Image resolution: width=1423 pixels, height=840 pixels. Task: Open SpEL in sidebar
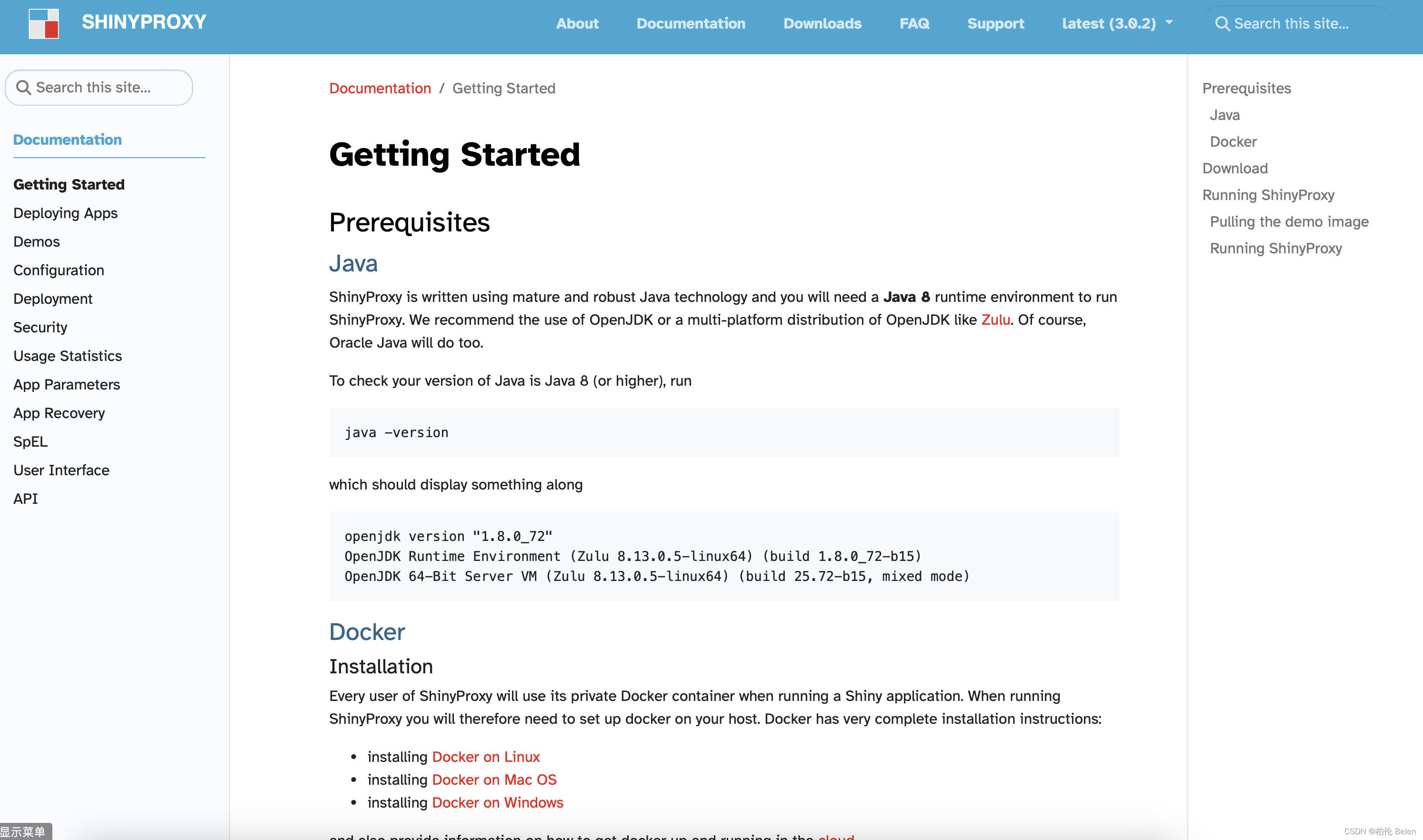coord(30,441)
